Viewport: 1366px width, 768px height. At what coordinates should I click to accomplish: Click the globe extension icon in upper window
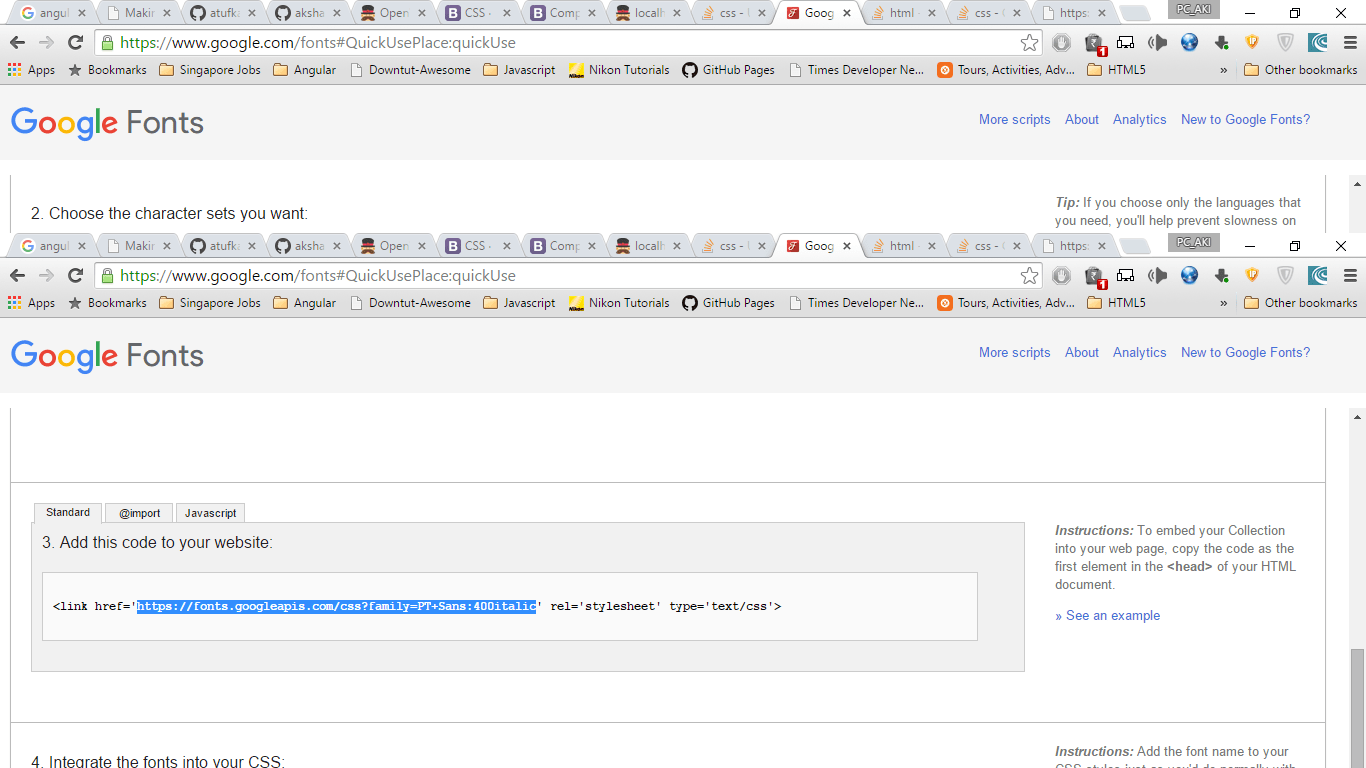(x=1189, y=43)
